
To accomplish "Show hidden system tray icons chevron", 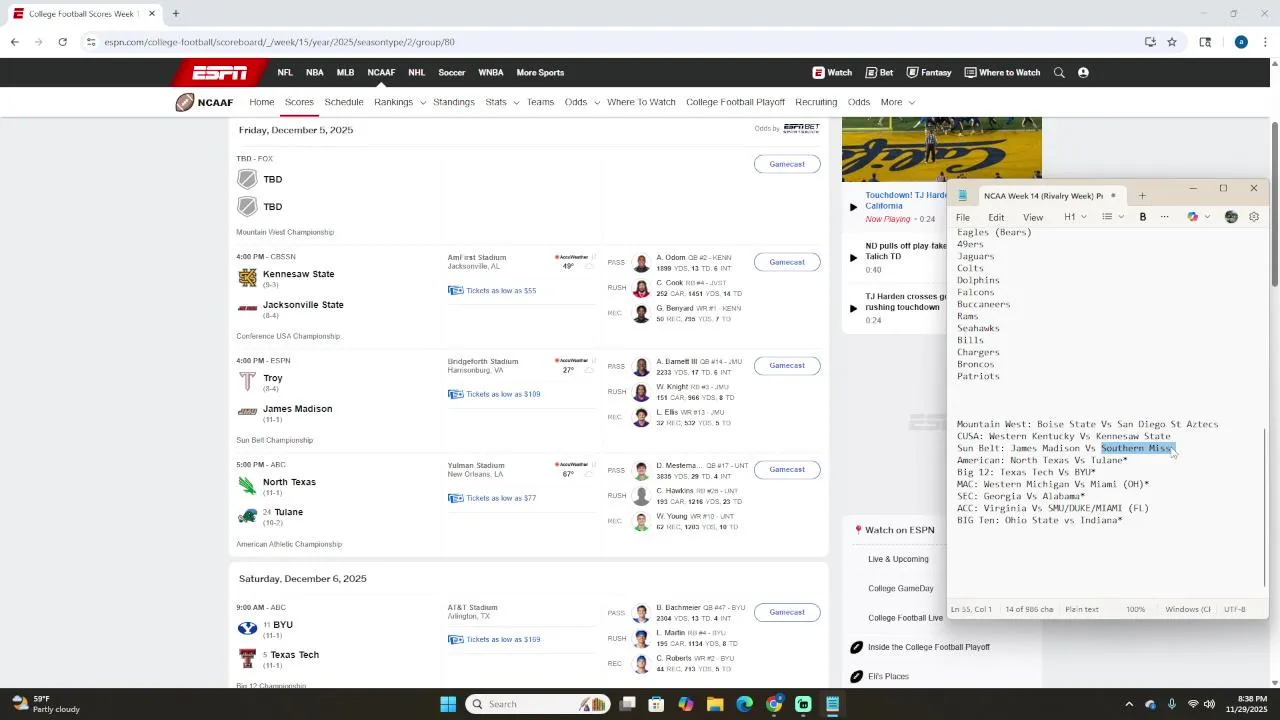I will [x=1129, y=704].
